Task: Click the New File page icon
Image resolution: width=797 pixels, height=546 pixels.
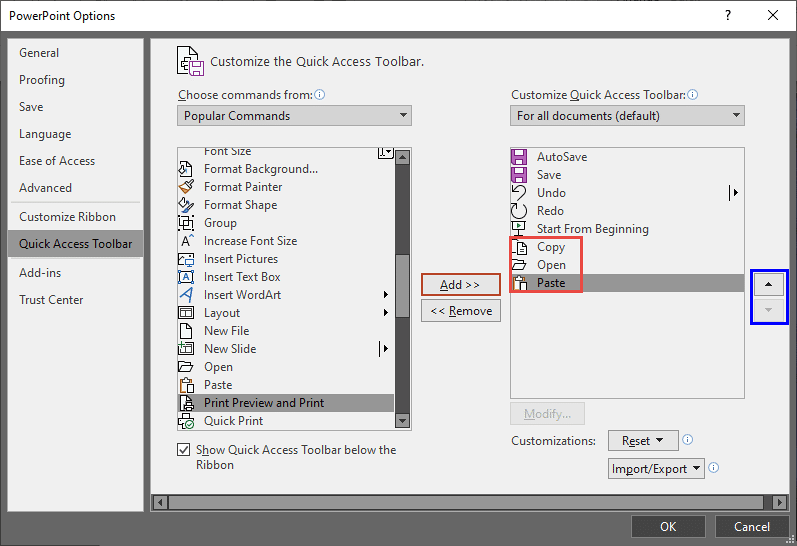Action: pos(186,331)
